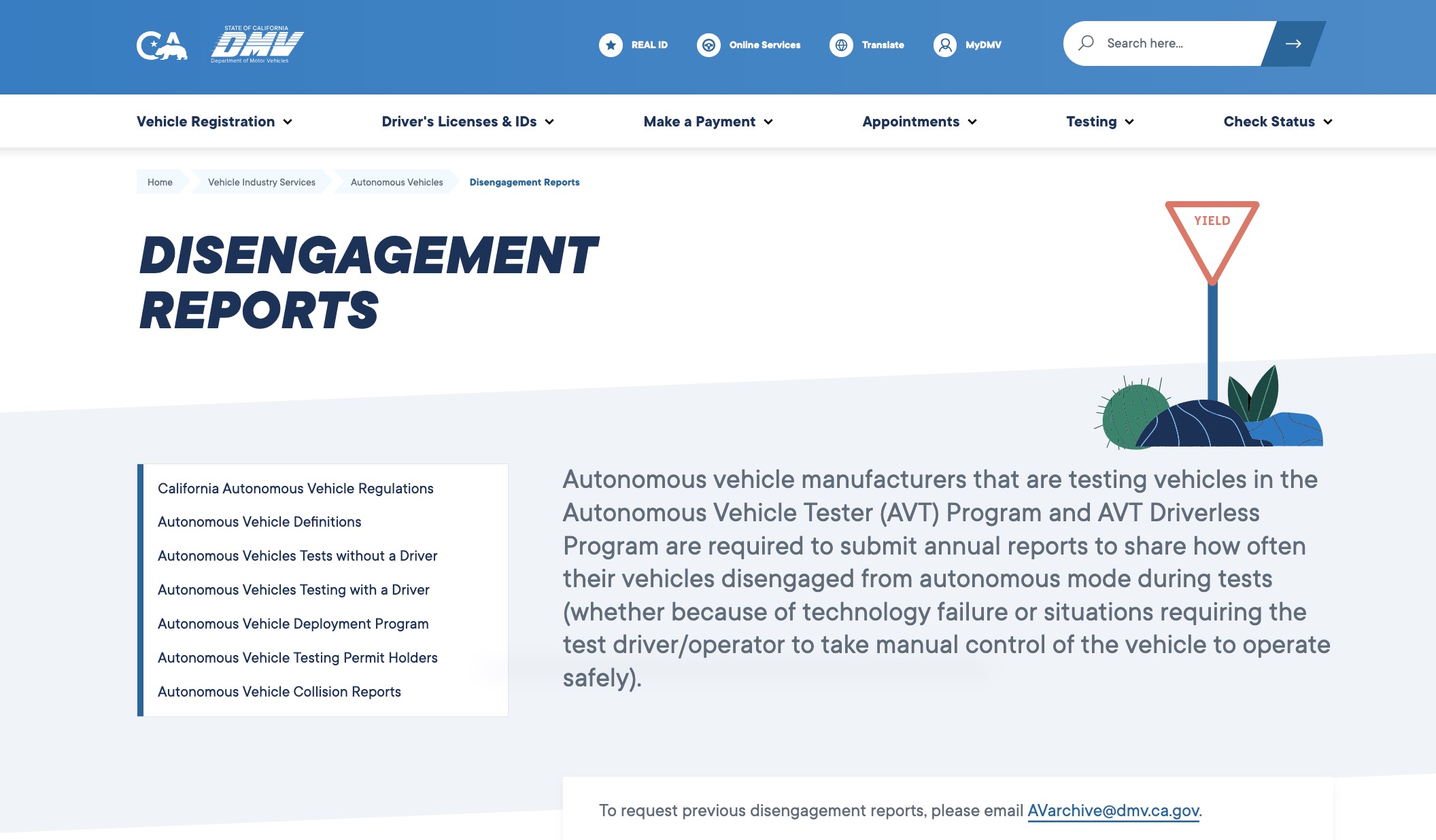
Task: Select California Autonomous Vehicle Regulations sidebar item
Action: 295,489
